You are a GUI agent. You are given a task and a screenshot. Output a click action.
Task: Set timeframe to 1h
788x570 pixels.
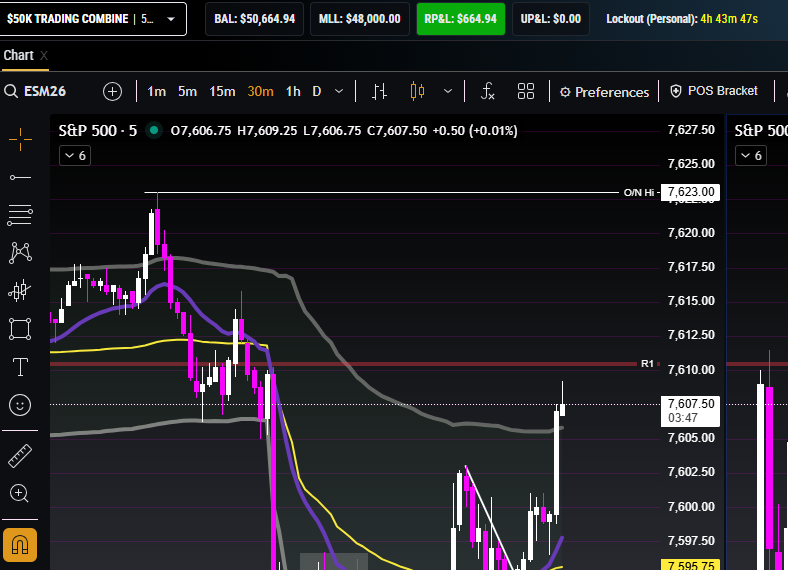293,91
